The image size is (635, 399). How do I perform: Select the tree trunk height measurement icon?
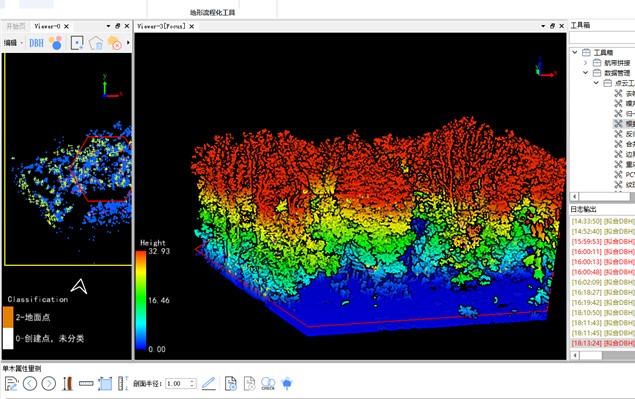coord(68,383)
